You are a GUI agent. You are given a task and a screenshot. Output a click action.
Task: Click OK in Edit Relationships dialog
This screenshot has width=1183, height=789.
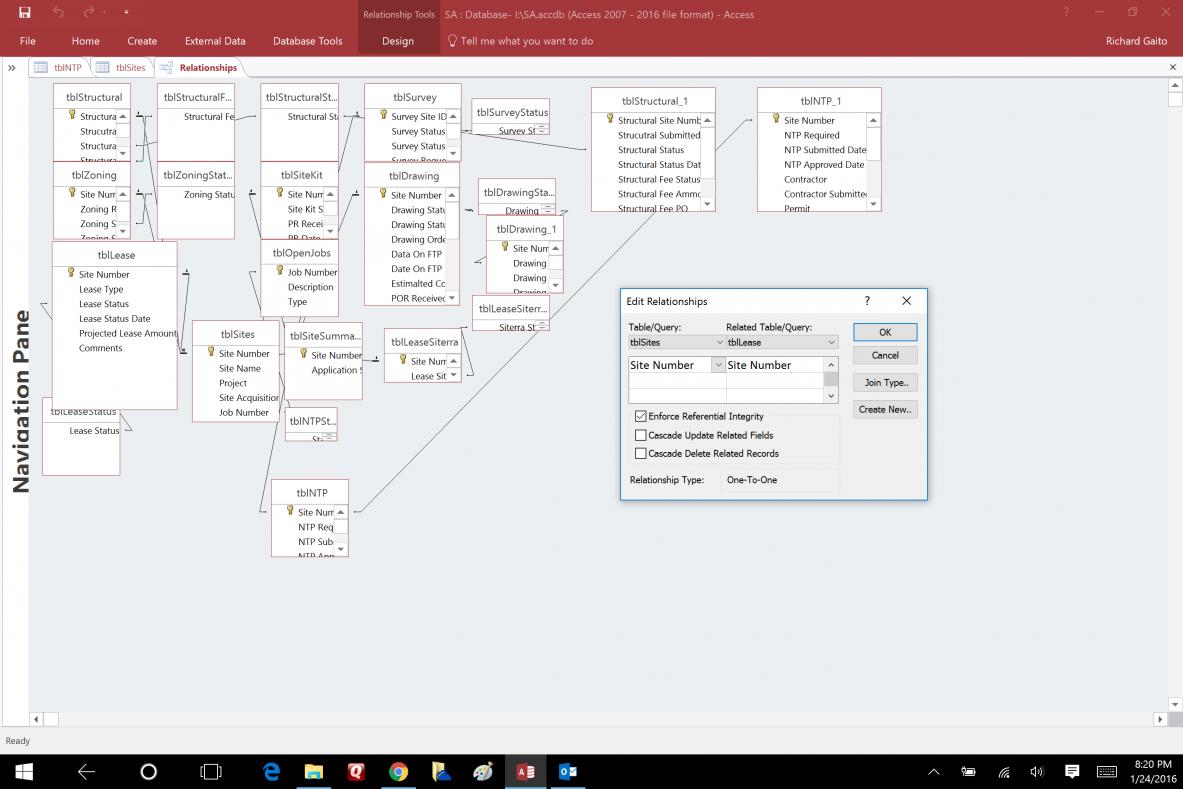click(x=885, y=332)
